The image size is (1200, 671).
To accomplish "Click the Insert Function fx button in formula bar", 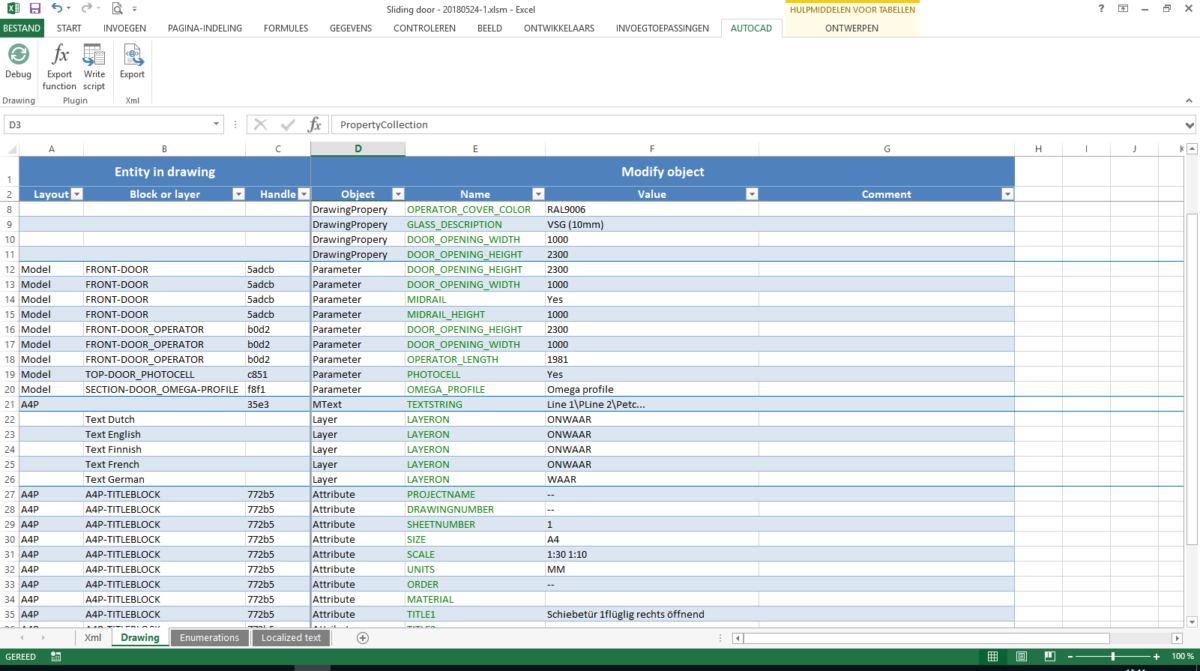I will tap(314, 125).
